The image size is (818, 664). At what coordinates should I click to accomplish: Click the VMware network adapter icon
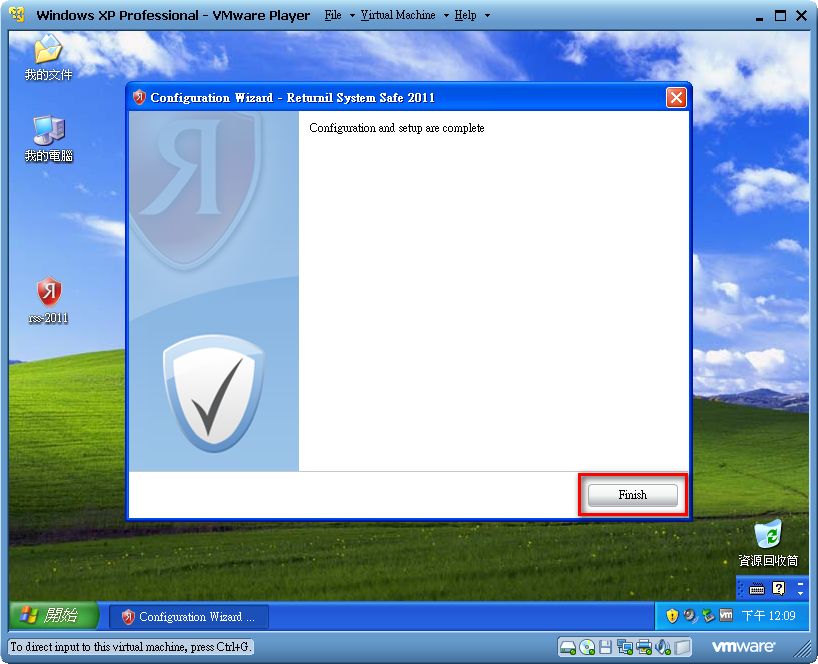pos(624,647)
